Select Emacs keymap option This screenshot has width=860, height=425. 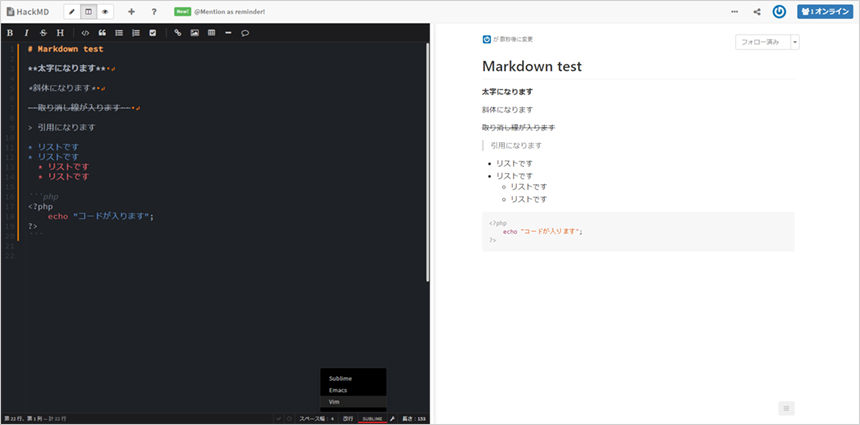point(353,390)
